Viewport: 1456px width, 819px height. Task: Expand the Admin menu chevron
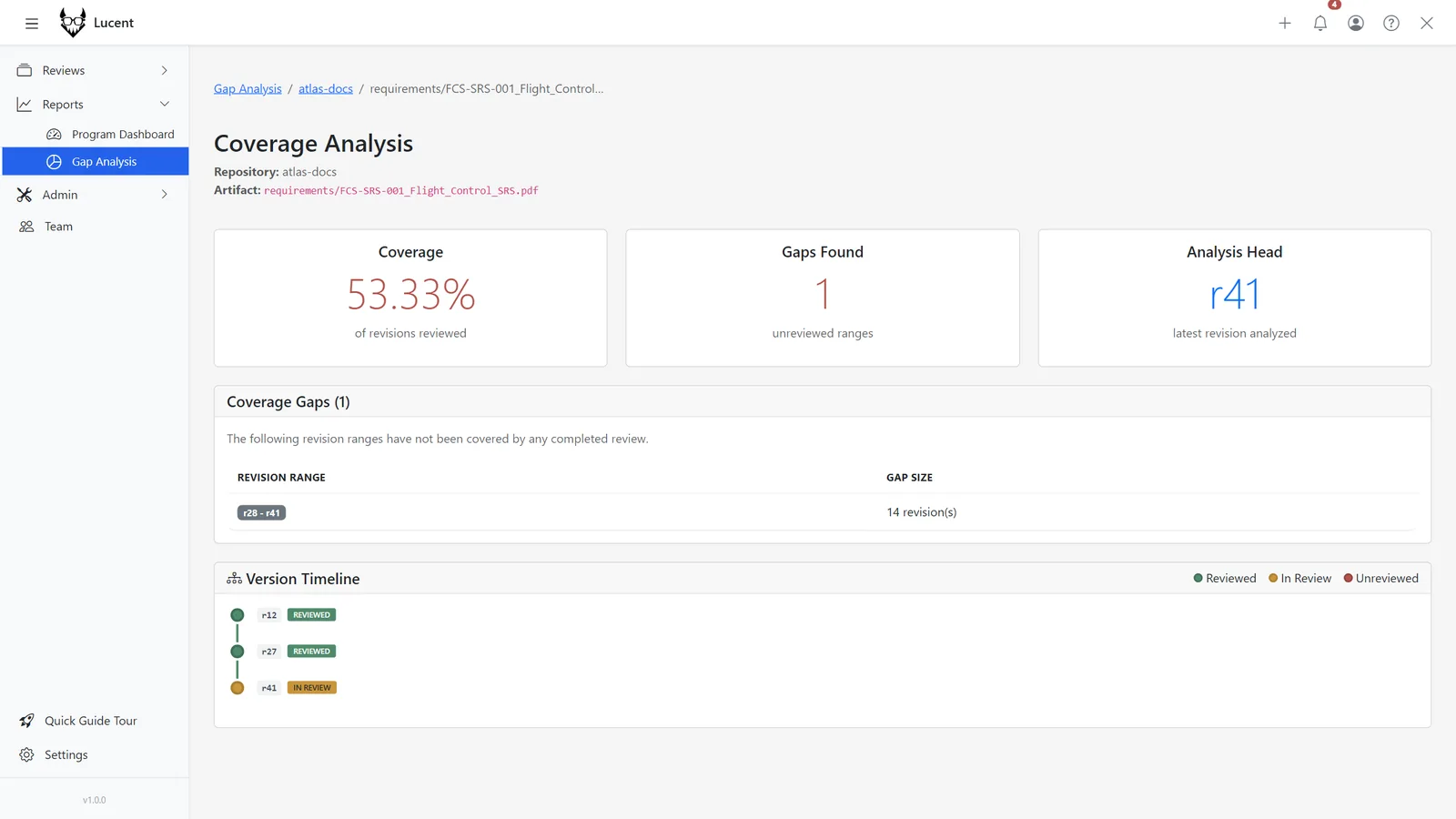pyautogui.click(x=165, y=194)
